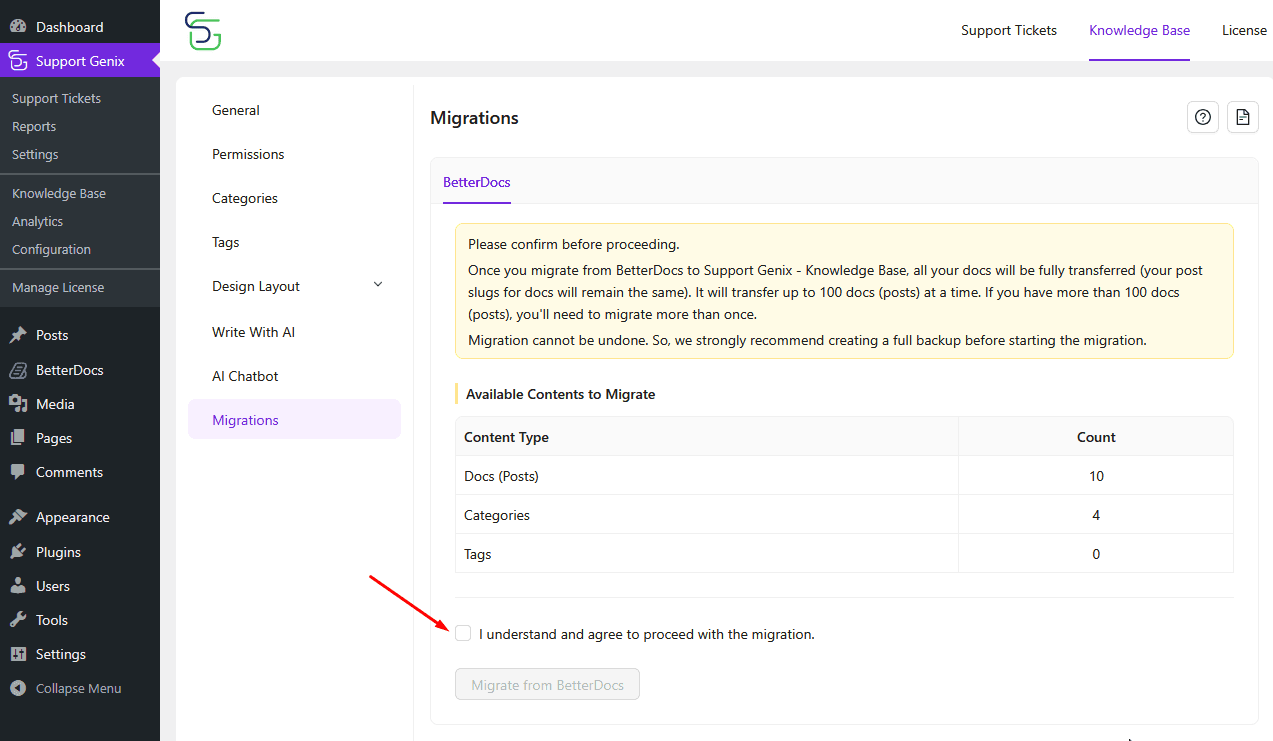The width and height of the screenshot is (1273, 741).
Task: Click the Docs (Posts) table cell
Action: click(707, 476)
